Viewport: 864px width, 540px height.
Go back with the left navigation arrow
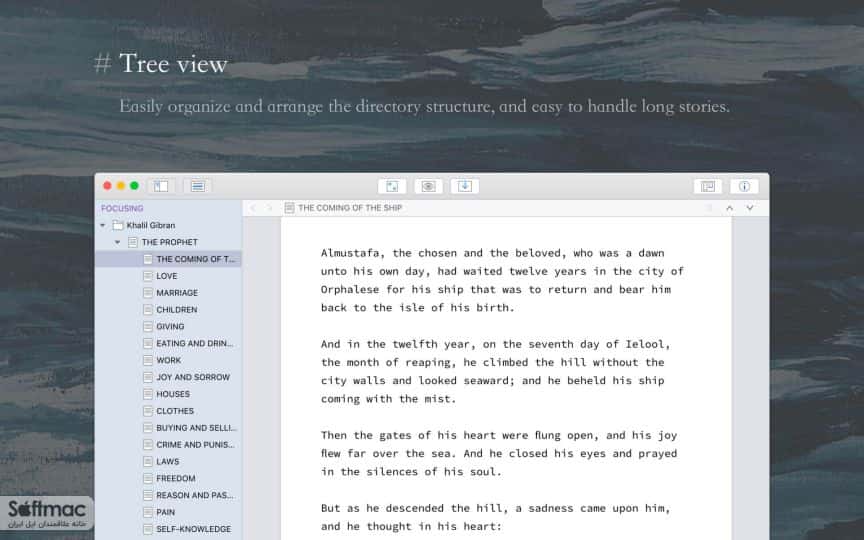point(253,208)
